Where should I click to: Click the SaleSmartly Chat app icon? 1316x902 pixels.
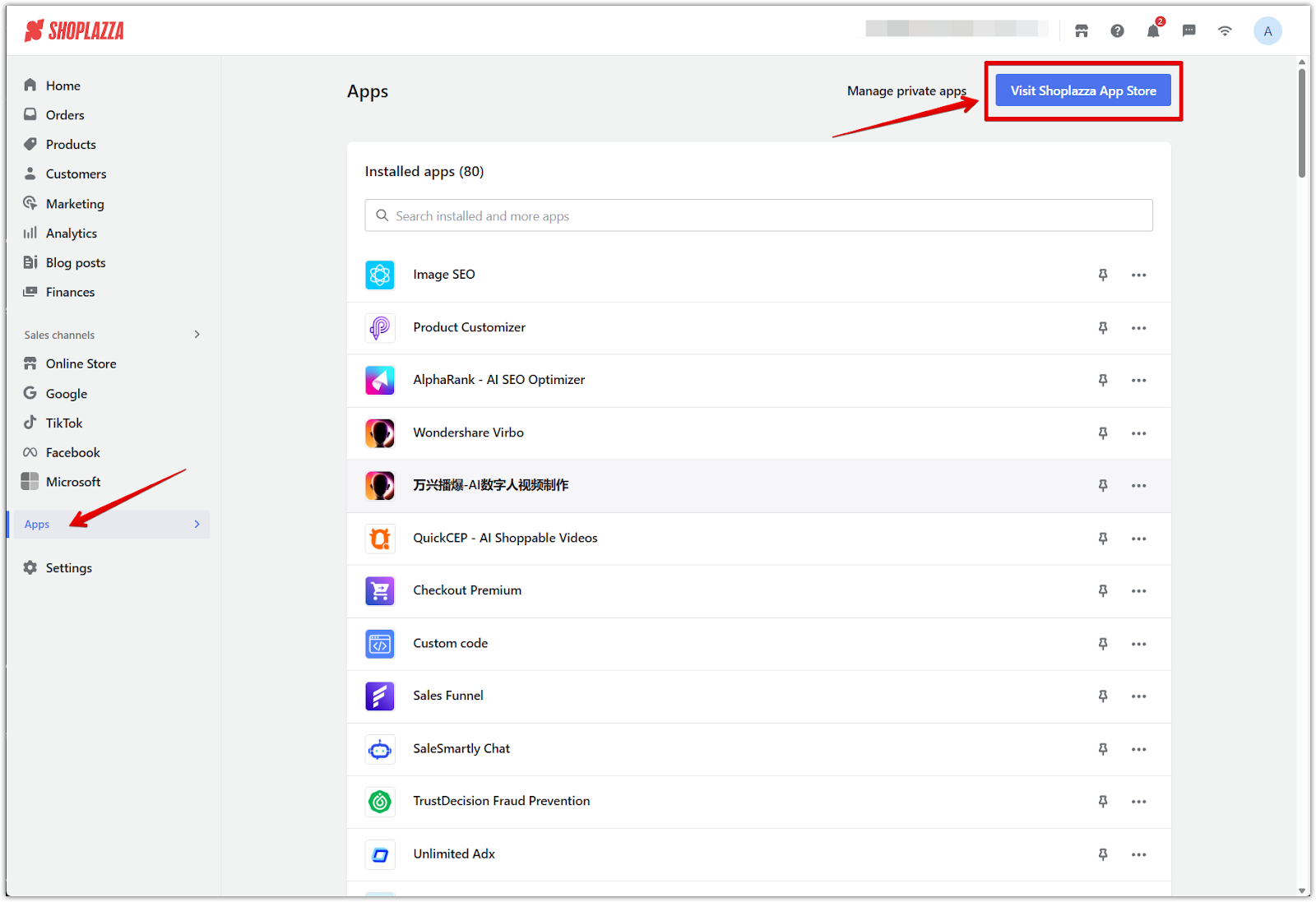tap(380, 748)
